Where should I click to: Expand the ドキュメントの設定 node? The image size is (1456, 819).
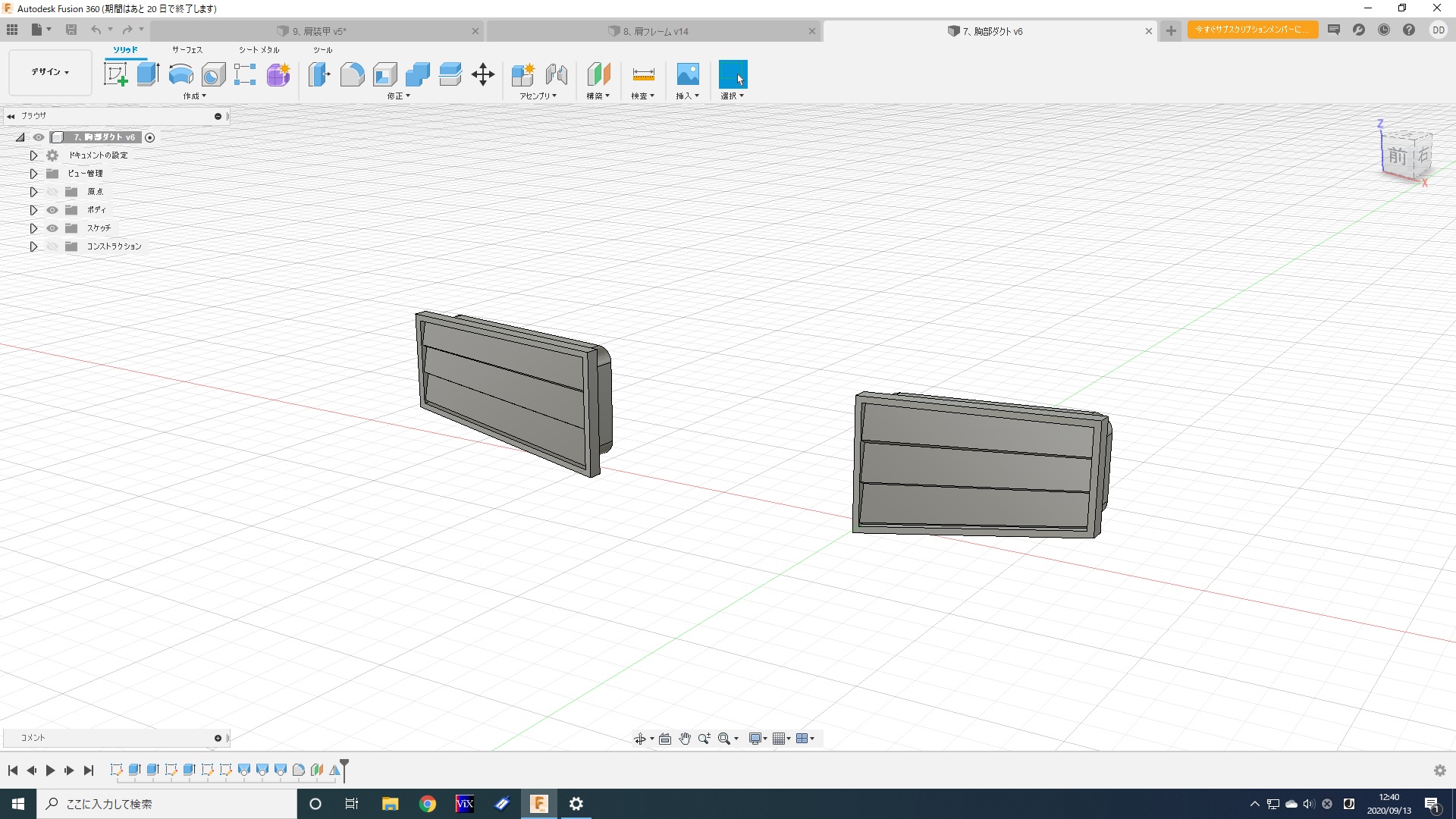(33, 155)
